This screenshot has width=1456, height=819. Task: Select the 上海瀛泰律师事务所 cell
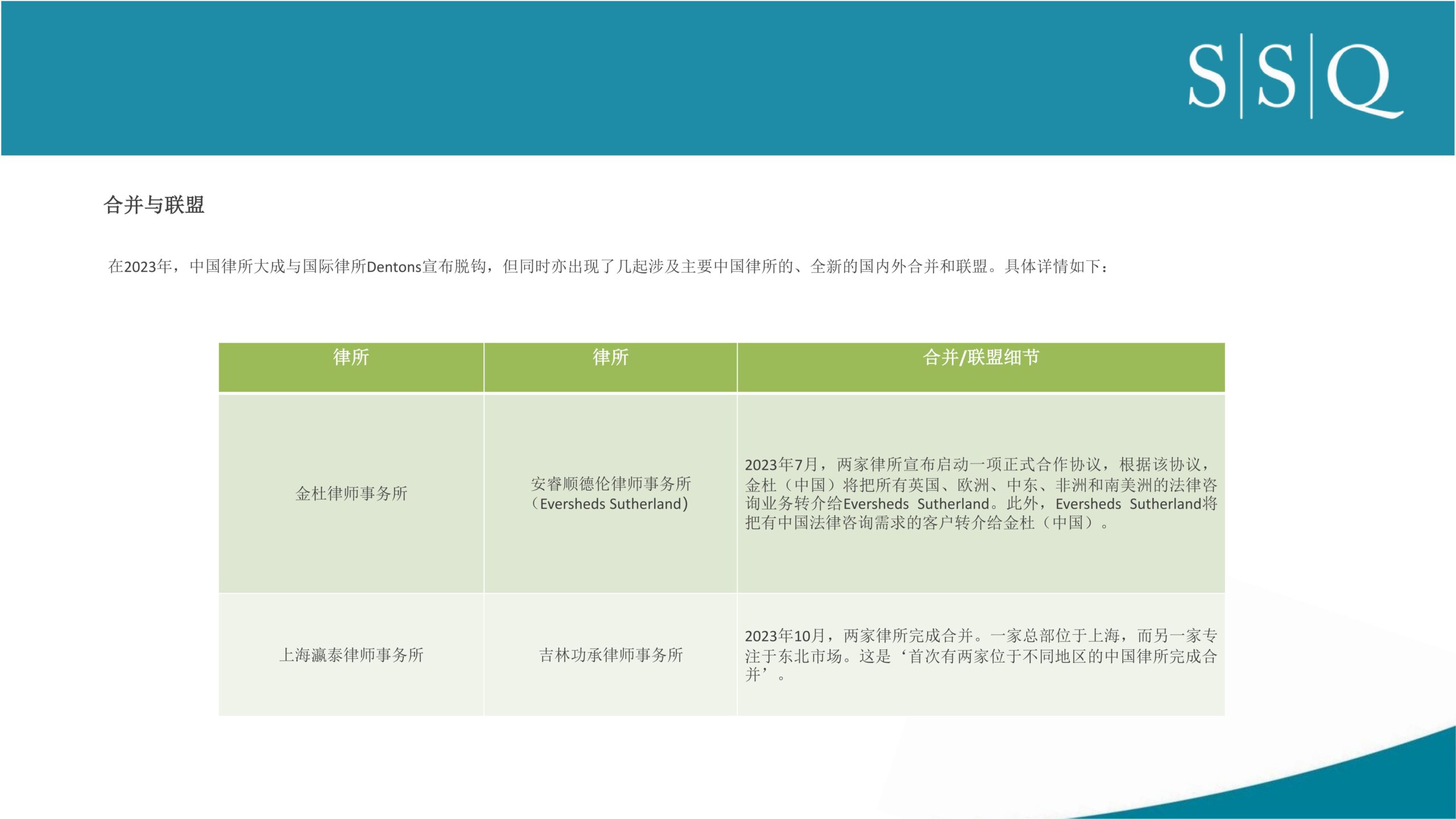[x=351, y=655]
